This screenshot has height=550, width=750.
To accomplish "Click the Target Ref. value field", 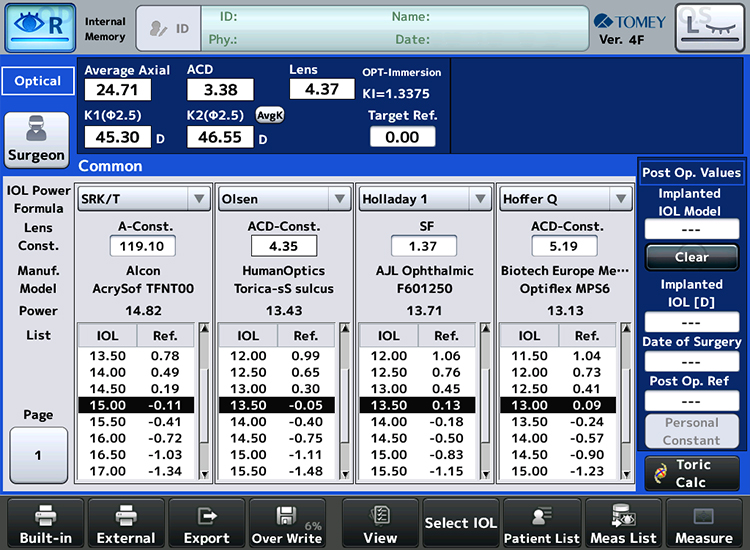I will point(402,137).
